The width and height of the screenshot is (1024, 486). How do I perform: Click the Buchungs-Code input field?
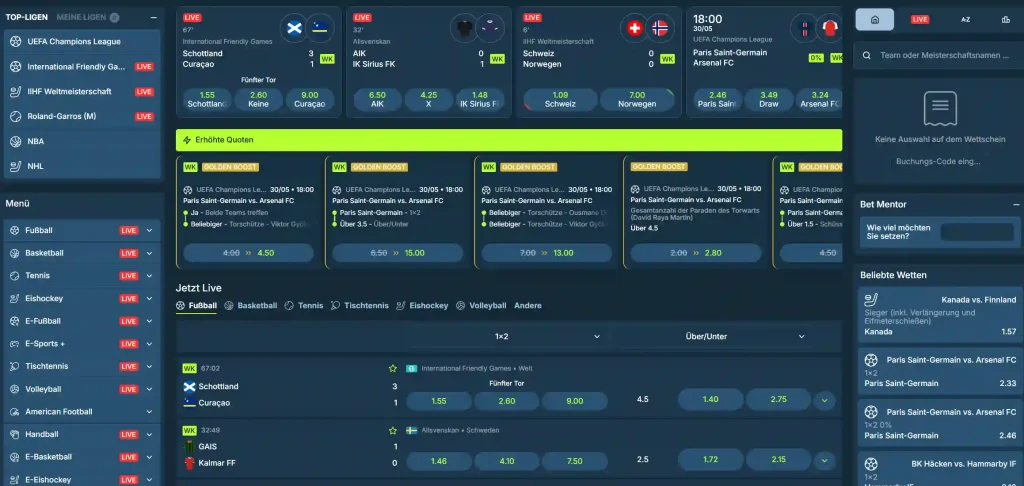click(938, 161)
